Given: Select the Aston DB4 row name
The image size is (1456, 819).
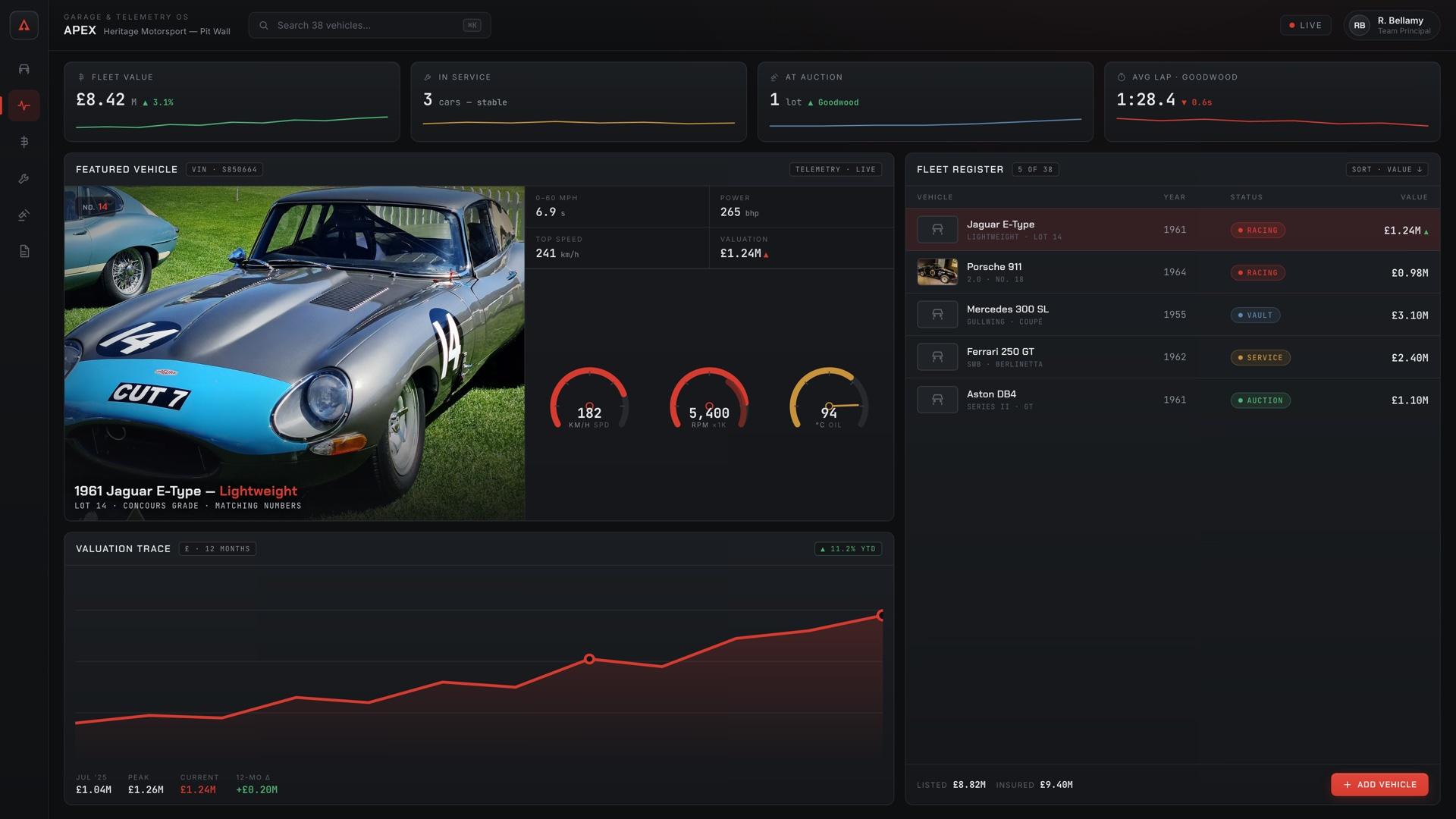Looking at the screenshot, I should pos(991,394).
